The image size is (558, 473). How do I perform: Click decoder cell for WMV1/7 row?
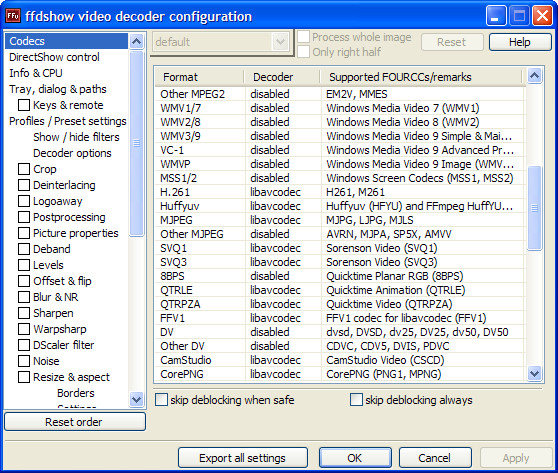pos(283,108)
